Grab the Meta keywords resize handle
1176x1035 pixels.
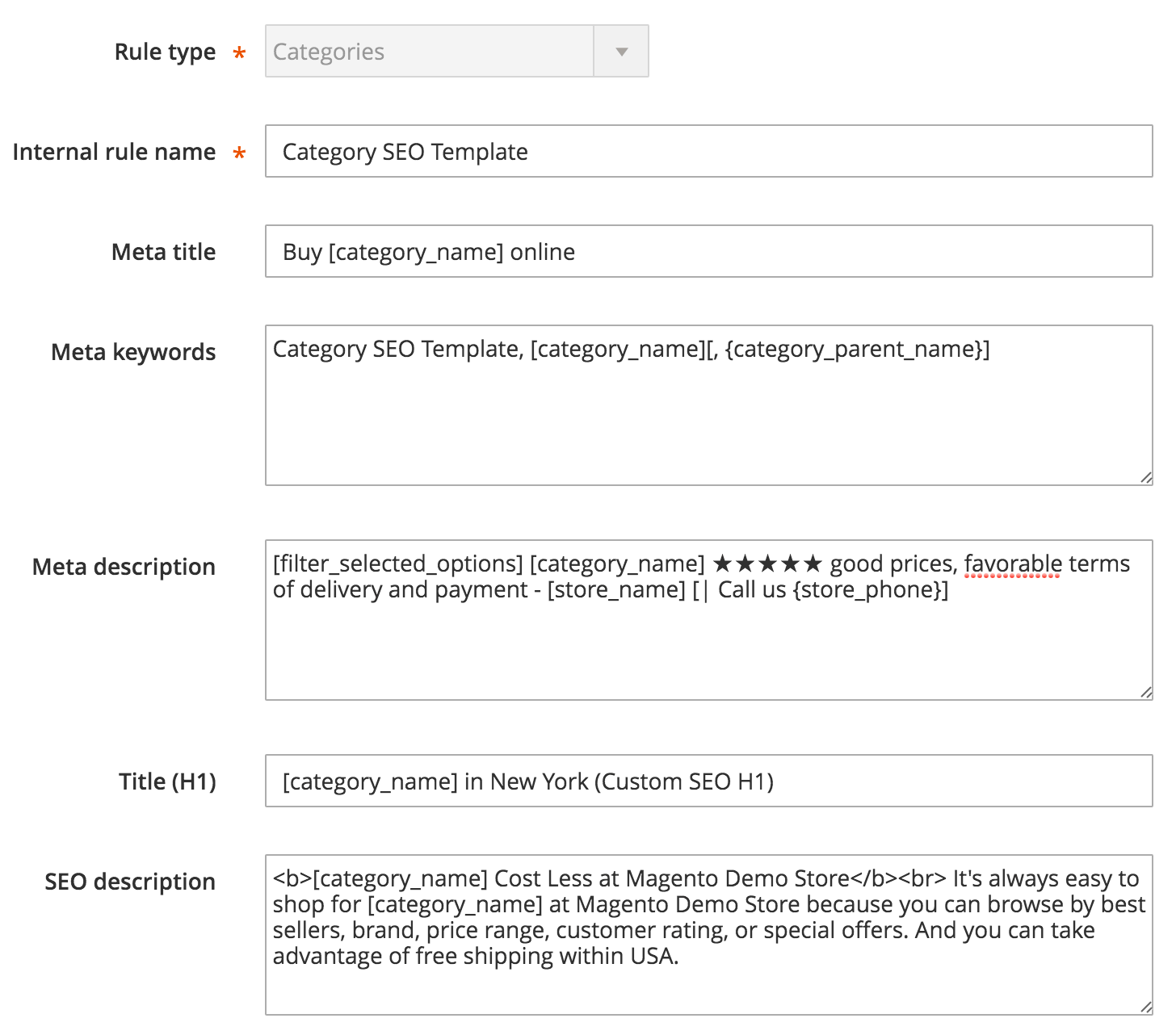coord(1146,478)
